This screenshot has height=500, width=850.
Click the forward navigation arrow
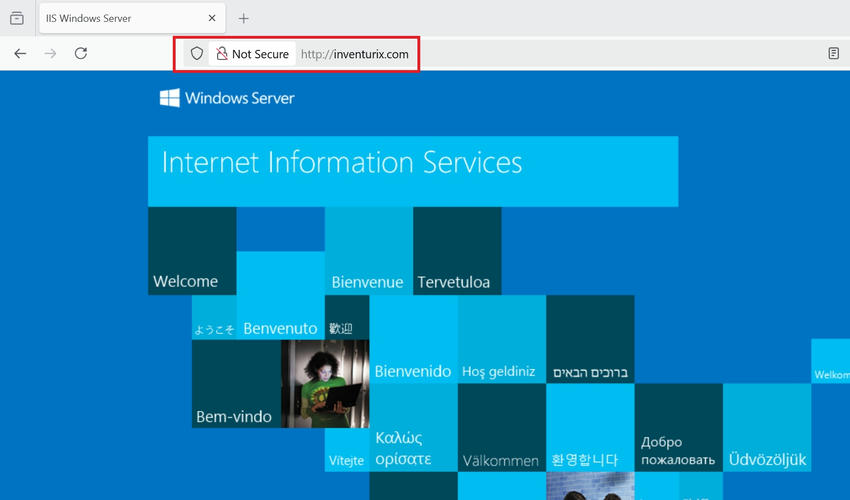point(50,53)
